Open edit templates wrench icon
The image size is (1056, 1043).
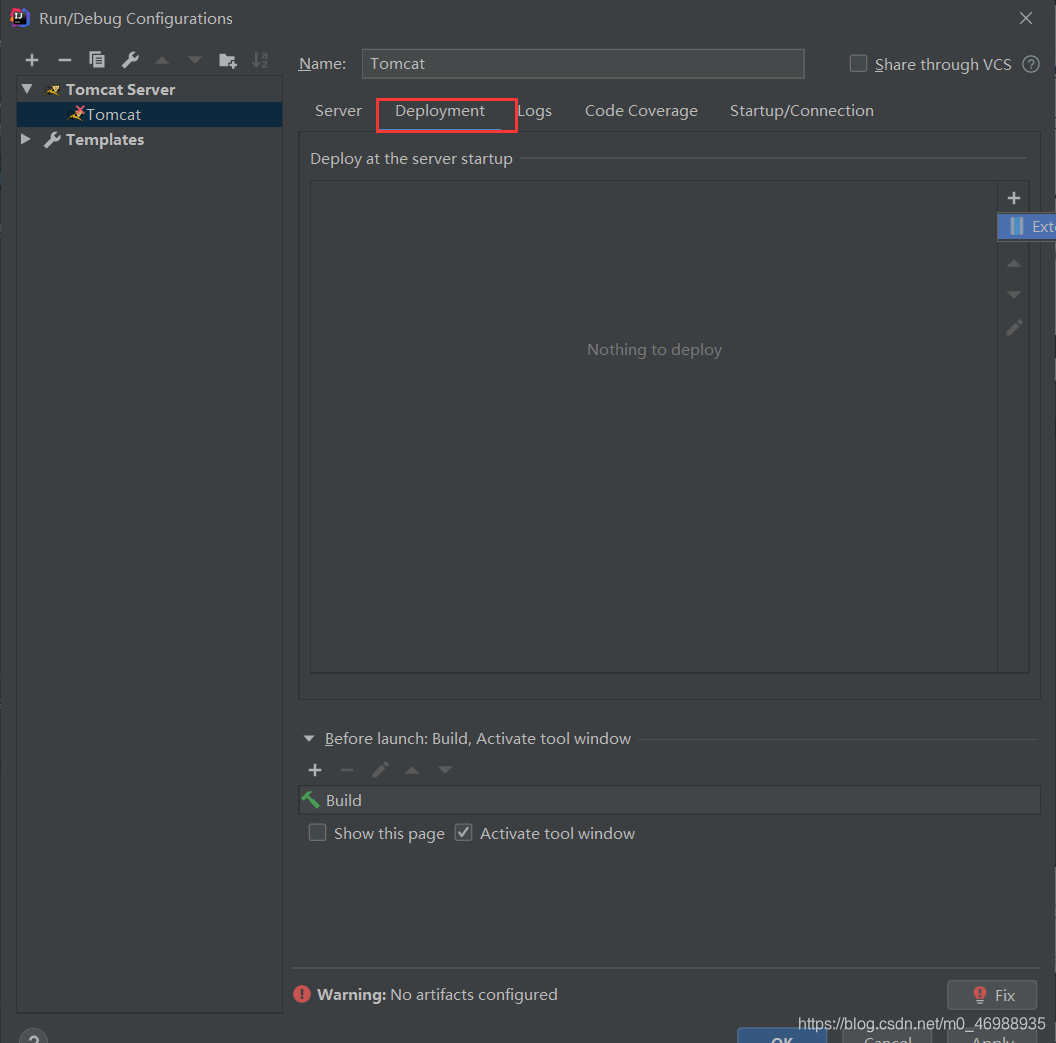[130, 60]
